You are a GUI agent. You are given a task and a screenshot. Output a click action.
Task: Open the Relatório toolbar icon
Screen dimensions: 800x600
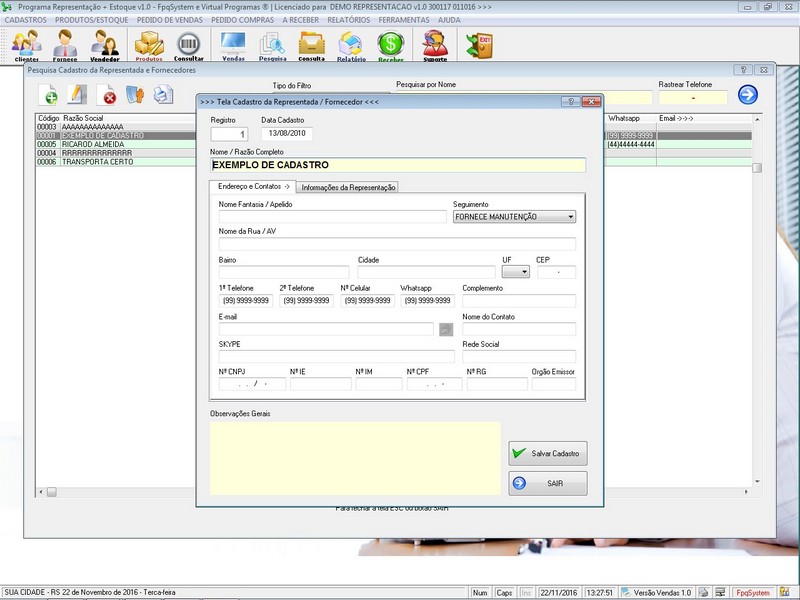tap(351, 45)
